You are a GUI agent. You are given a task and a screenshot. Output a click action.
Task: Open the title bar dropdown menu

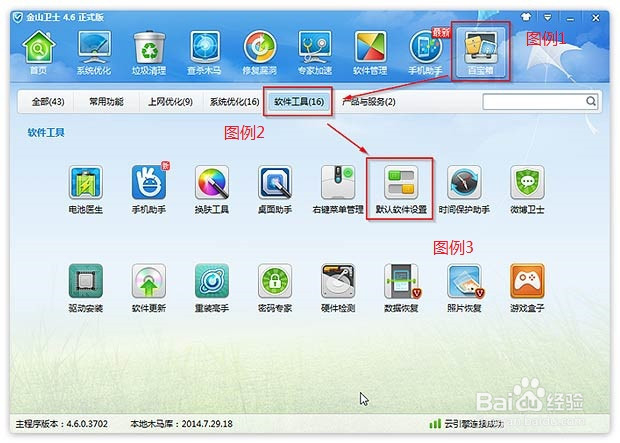pos(548,17)
